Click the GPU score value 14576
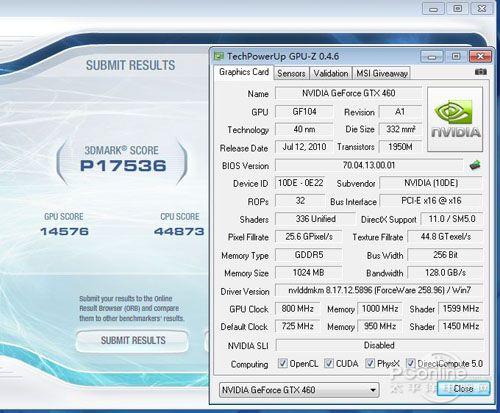Image resolution: width=500 pixels, height=413 pixels. point(64,231)
